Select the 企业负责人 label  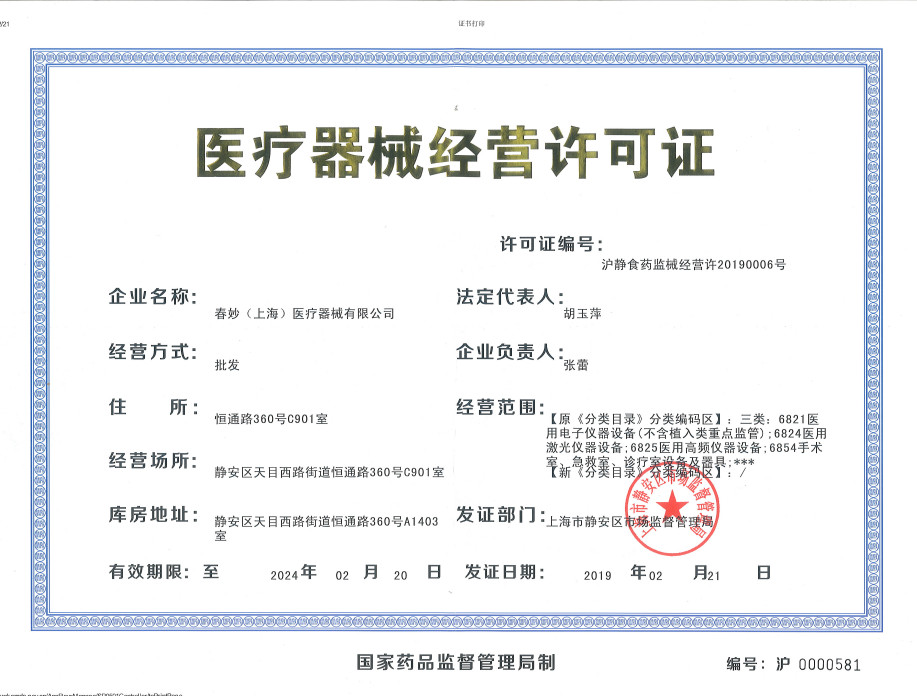click(x=510, y=352)
